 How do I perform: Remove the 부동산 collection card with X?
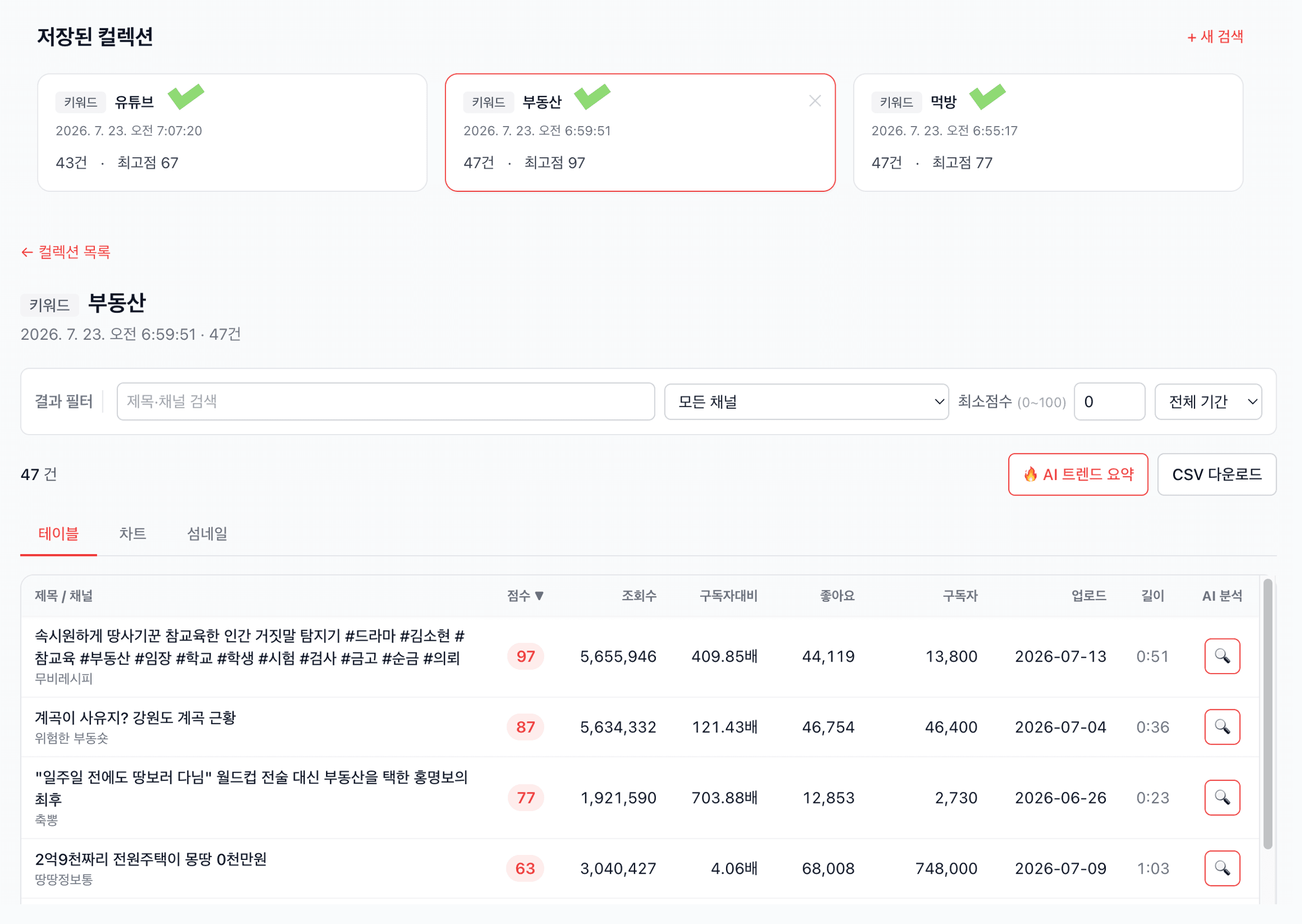point(814,101)
